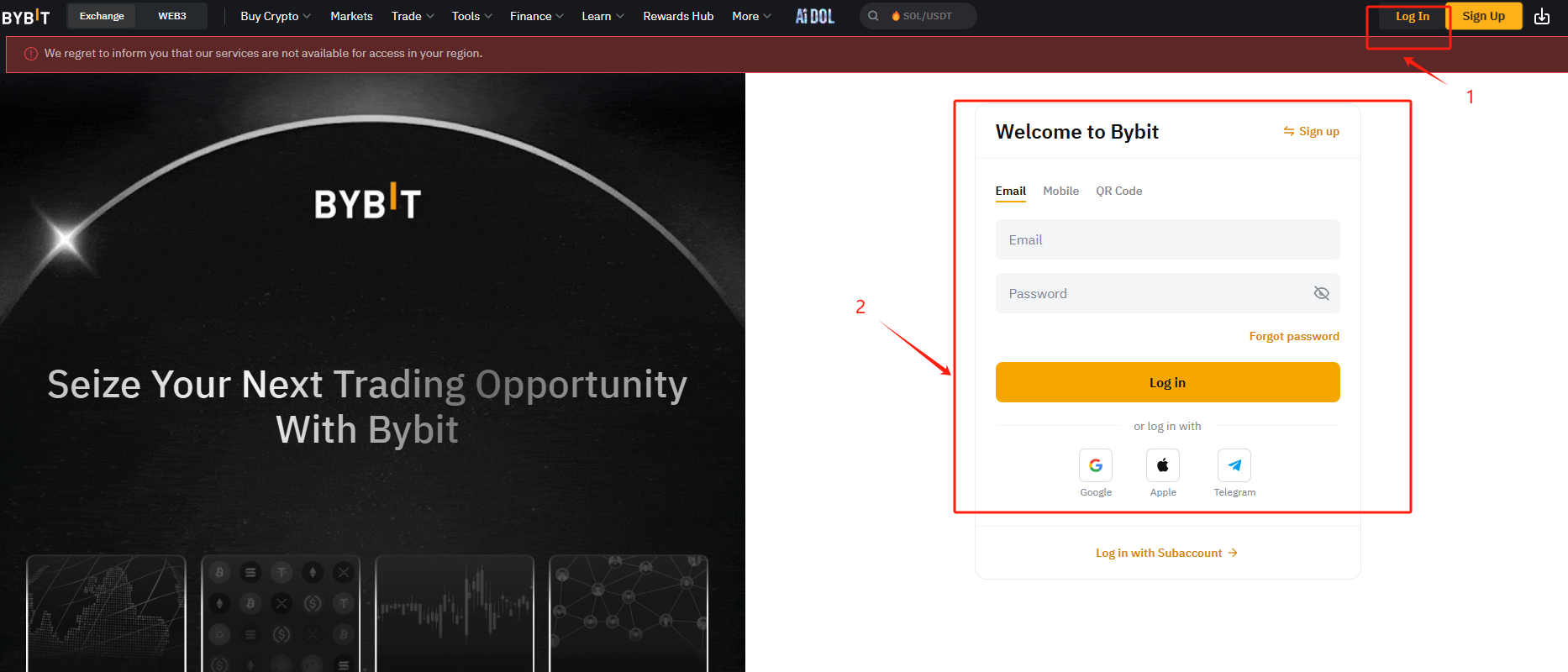Click the 'Welcome to Bybit' heading
Screen dimensions: 1568x672
point(1077,132)
